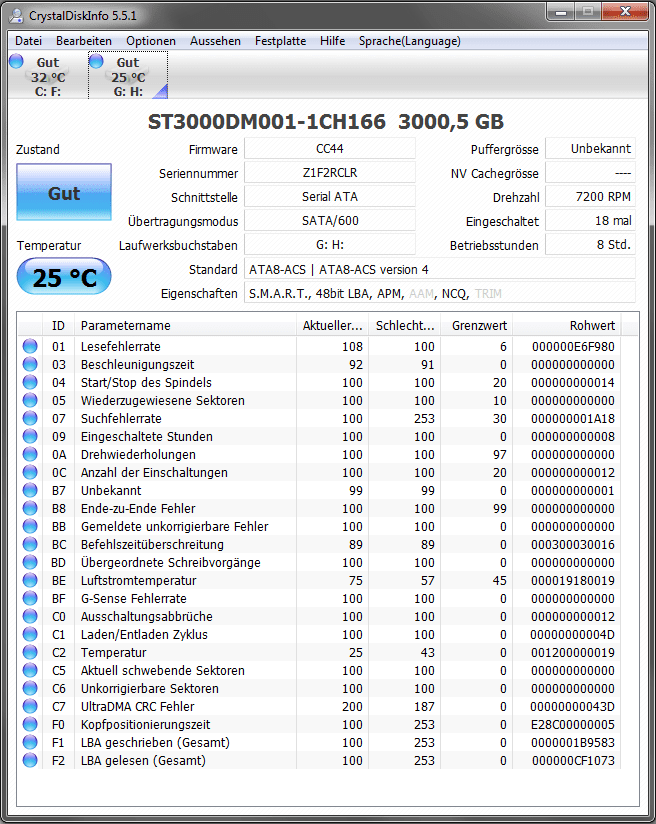Click the Puffergrösse field Unbekannt

pos(590,149)
